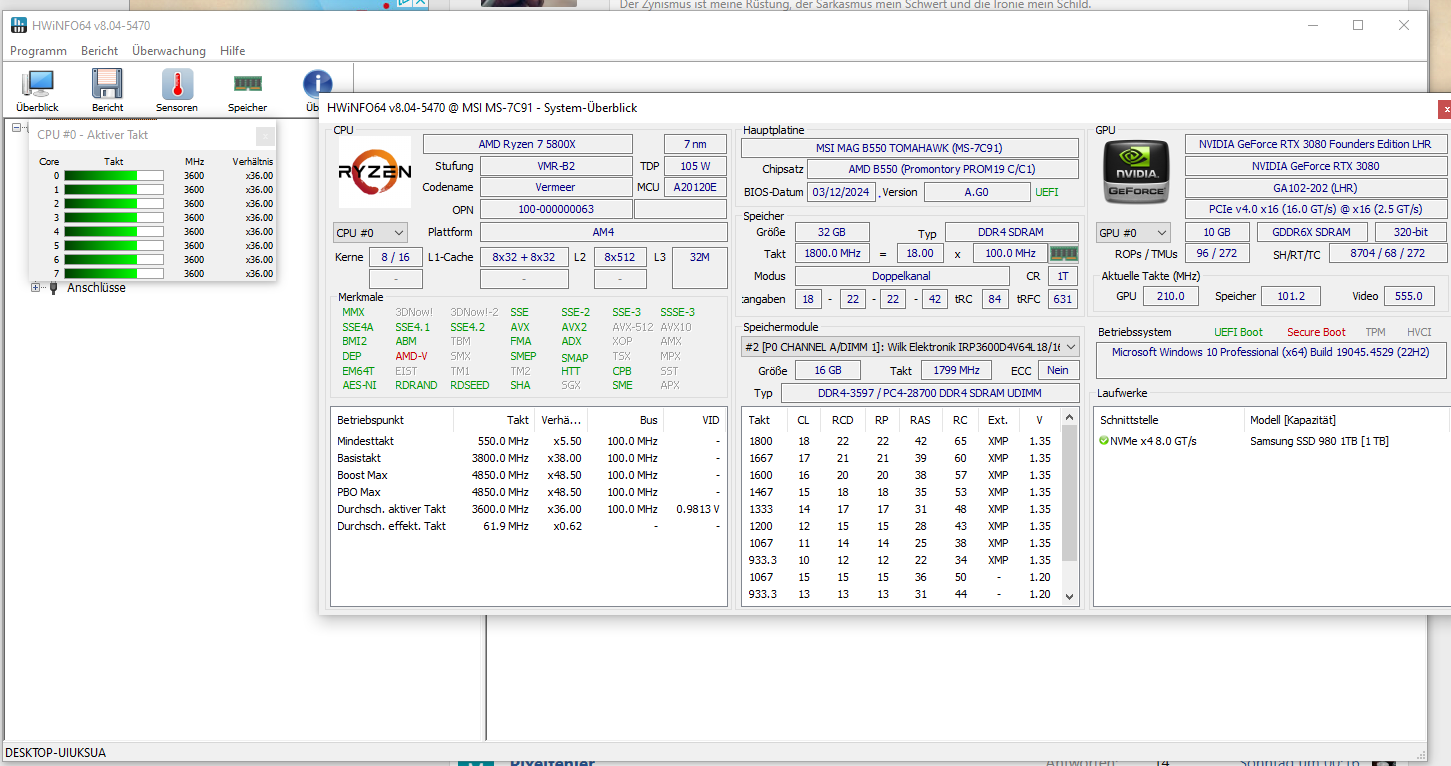The width and height of the screenshot is (1451, 766).
Task: Click the Microsoft Windows 10 Professional field
Action: pos(1272,359)
